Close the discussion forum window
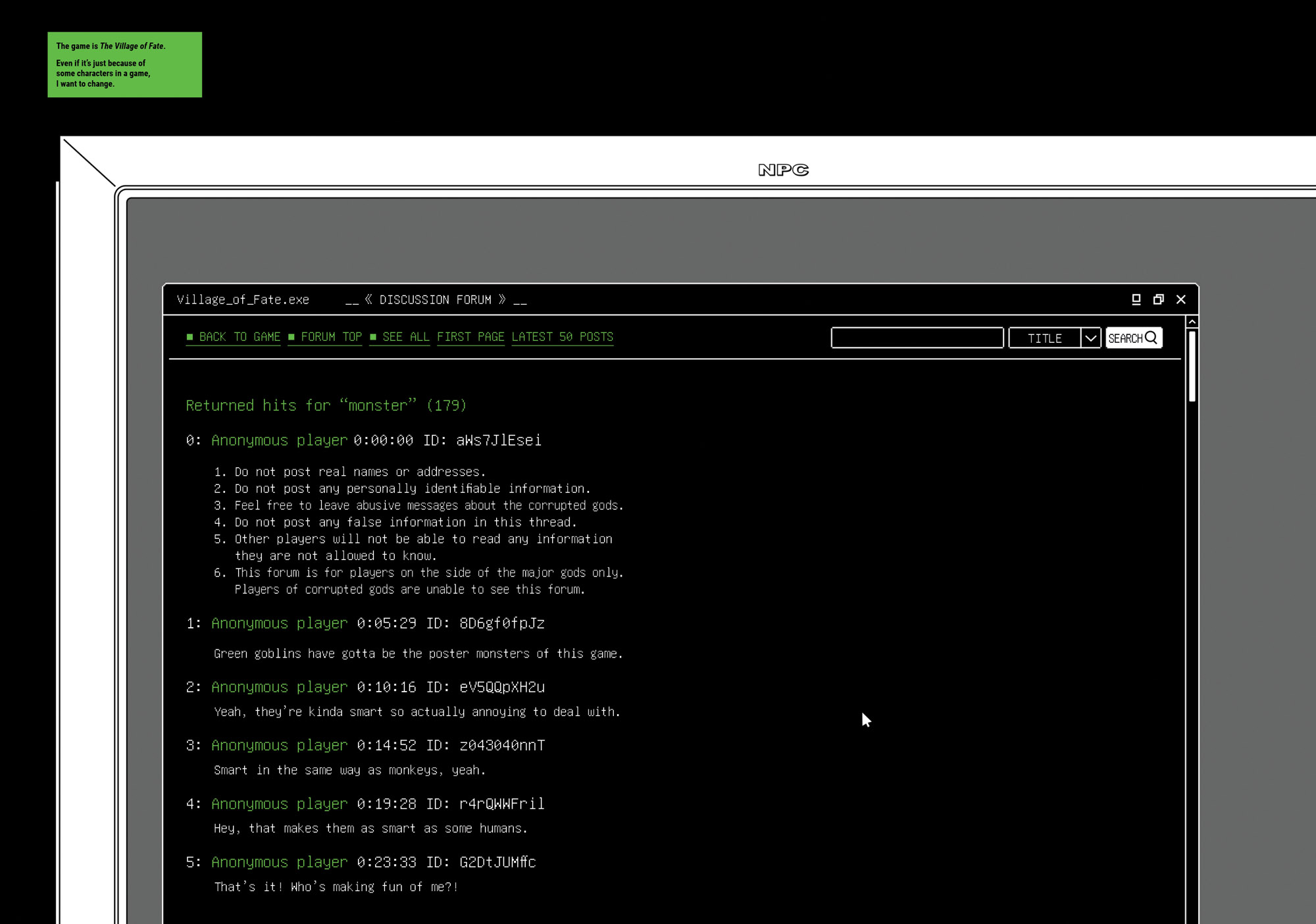Viewport: 1316px width, 924px height. (1181, 299)
